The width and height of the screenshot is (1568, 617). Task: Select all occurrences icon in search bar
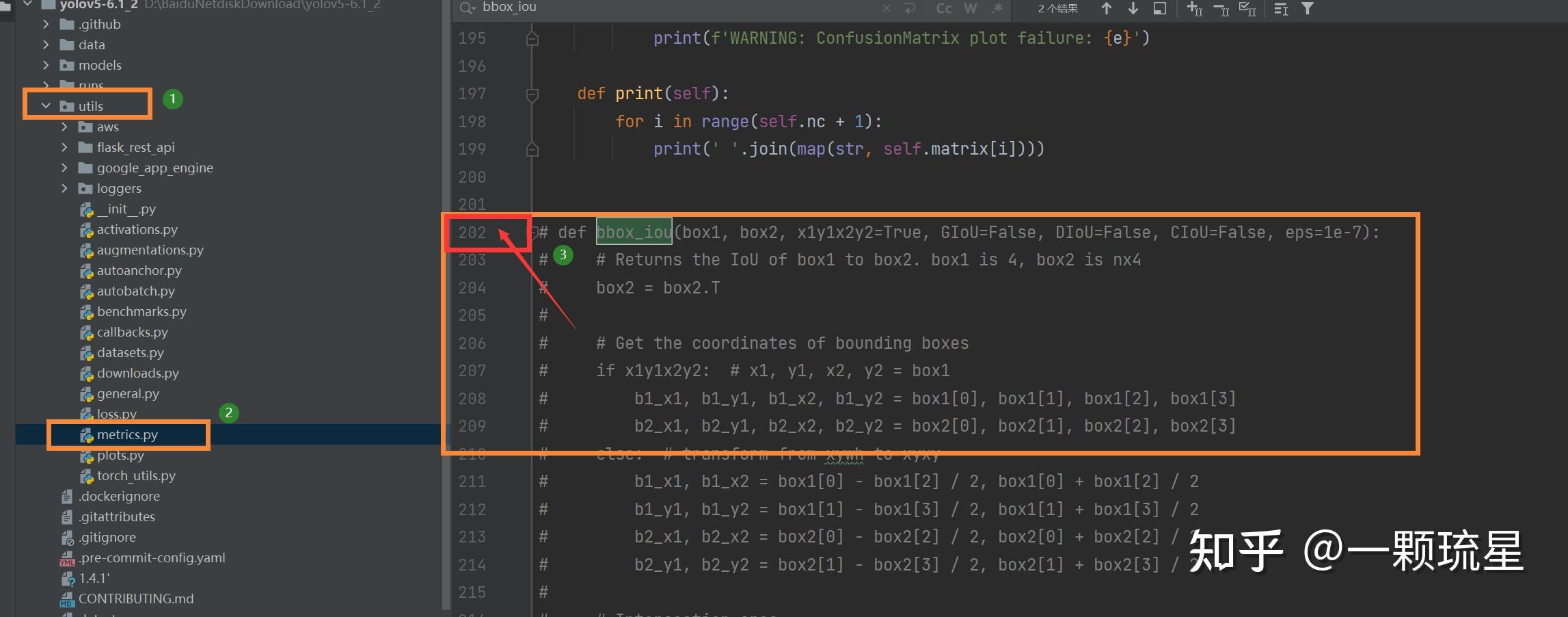(1247, 8)
